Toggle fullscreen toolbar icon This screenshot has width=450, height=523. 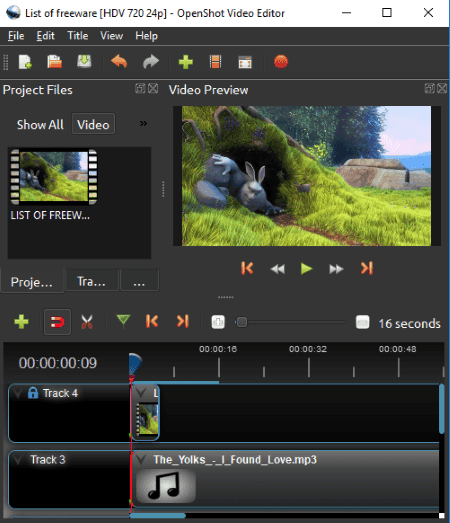click(245, 62)
